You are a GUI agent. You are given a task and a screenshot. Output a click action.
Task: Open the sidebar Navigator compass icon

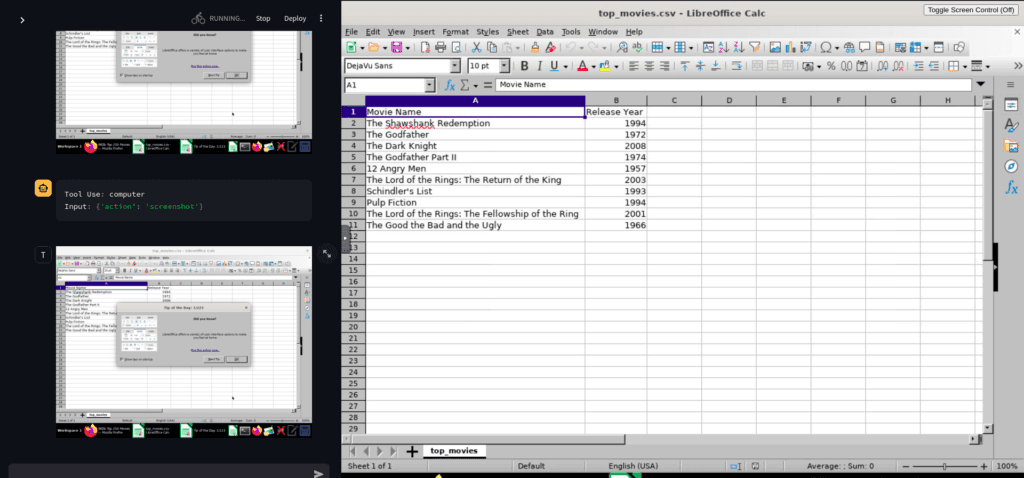[1011, 167]
